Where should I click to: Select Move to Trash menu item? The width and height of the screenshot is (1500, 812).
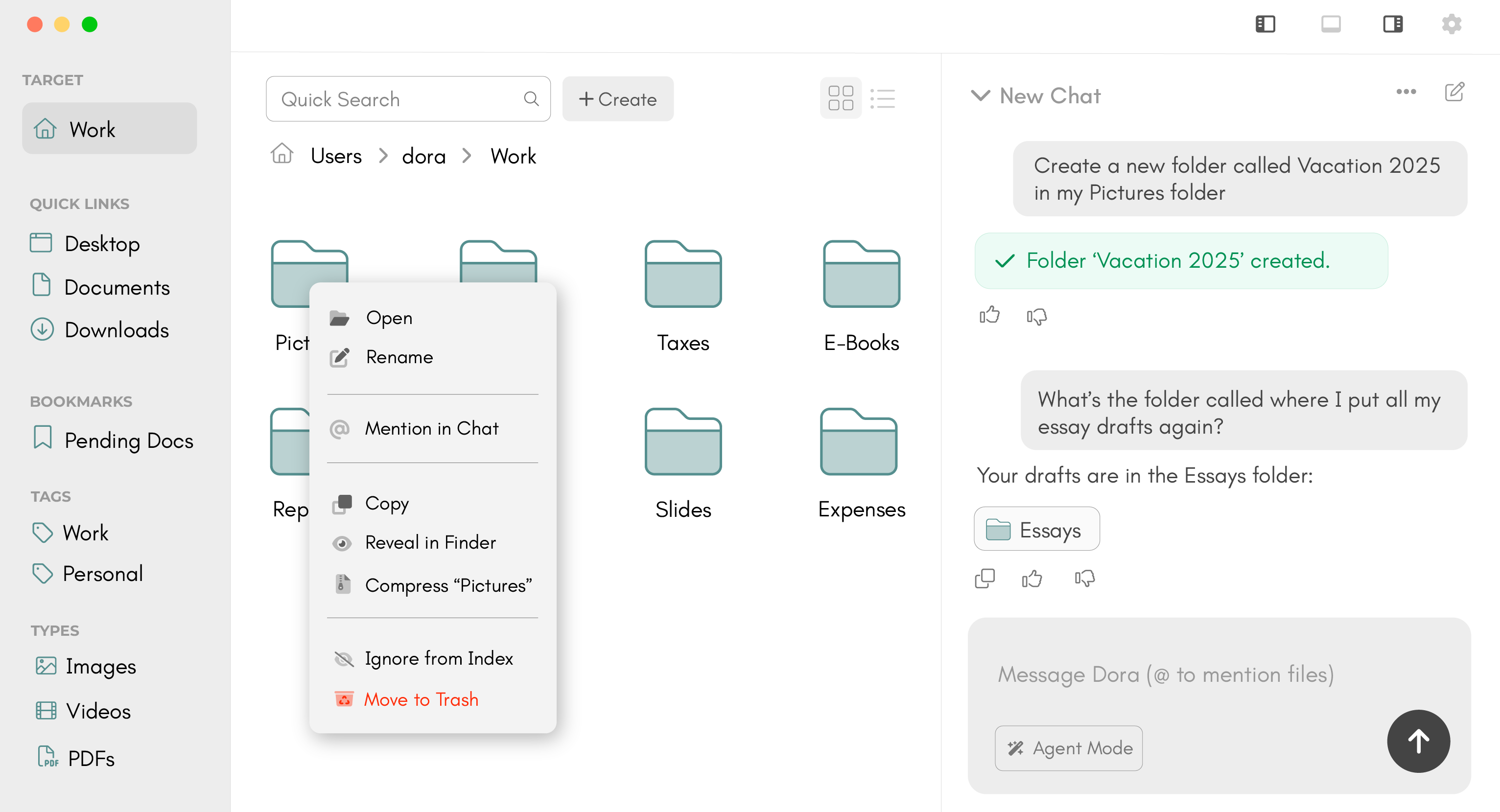421,699
